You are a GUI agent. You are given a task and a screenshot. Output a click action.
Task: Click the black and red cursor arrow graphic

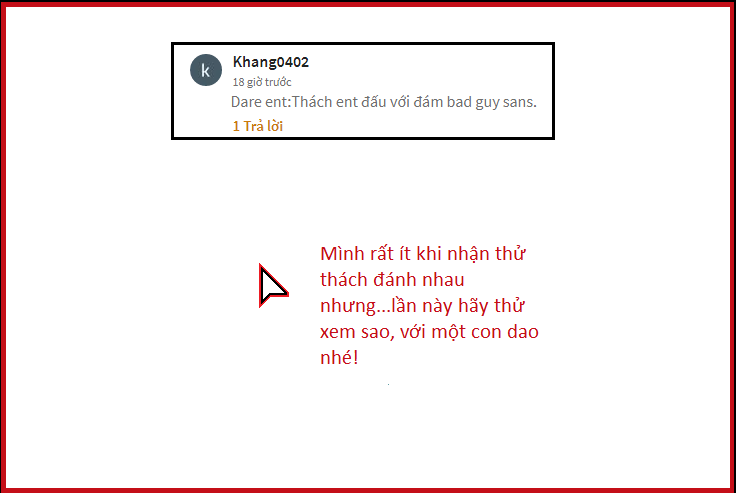point(273,285)
